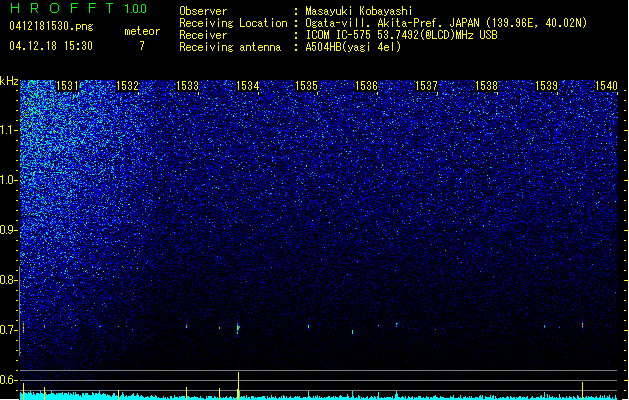The image size is (629, 400).
Task: Click the Observer label
Action: tap(203, 11)
